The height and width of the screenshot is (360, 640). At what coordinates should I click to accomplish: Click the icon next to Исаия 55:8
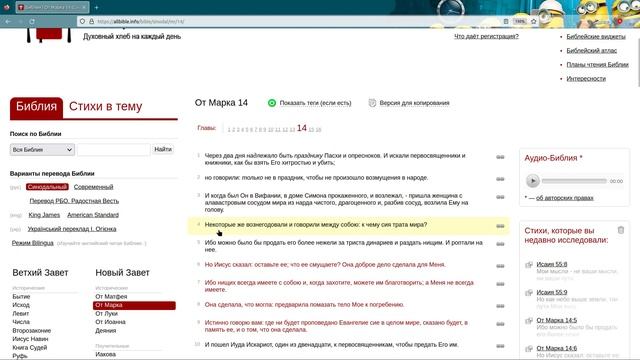pos(529,265)
